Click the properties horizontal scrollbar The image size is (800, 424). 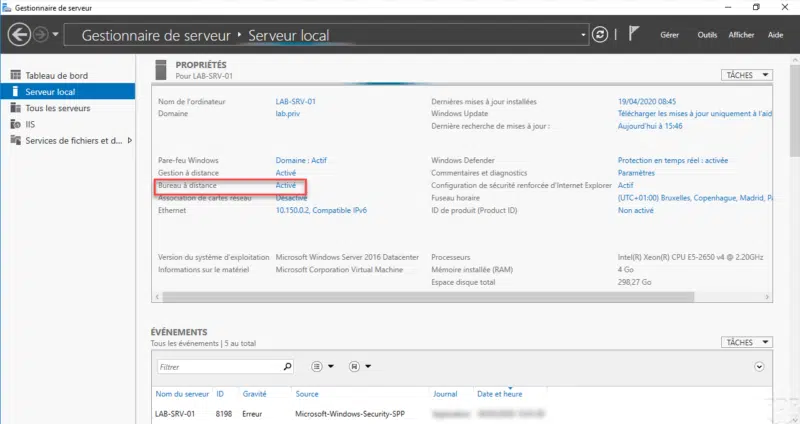(x=428, y=297)
